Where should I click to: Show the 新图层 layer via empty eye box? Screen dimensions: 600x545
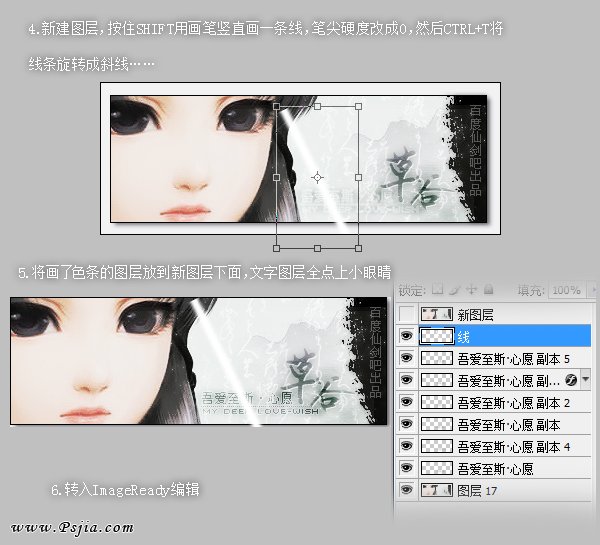[x=406, y=314]
